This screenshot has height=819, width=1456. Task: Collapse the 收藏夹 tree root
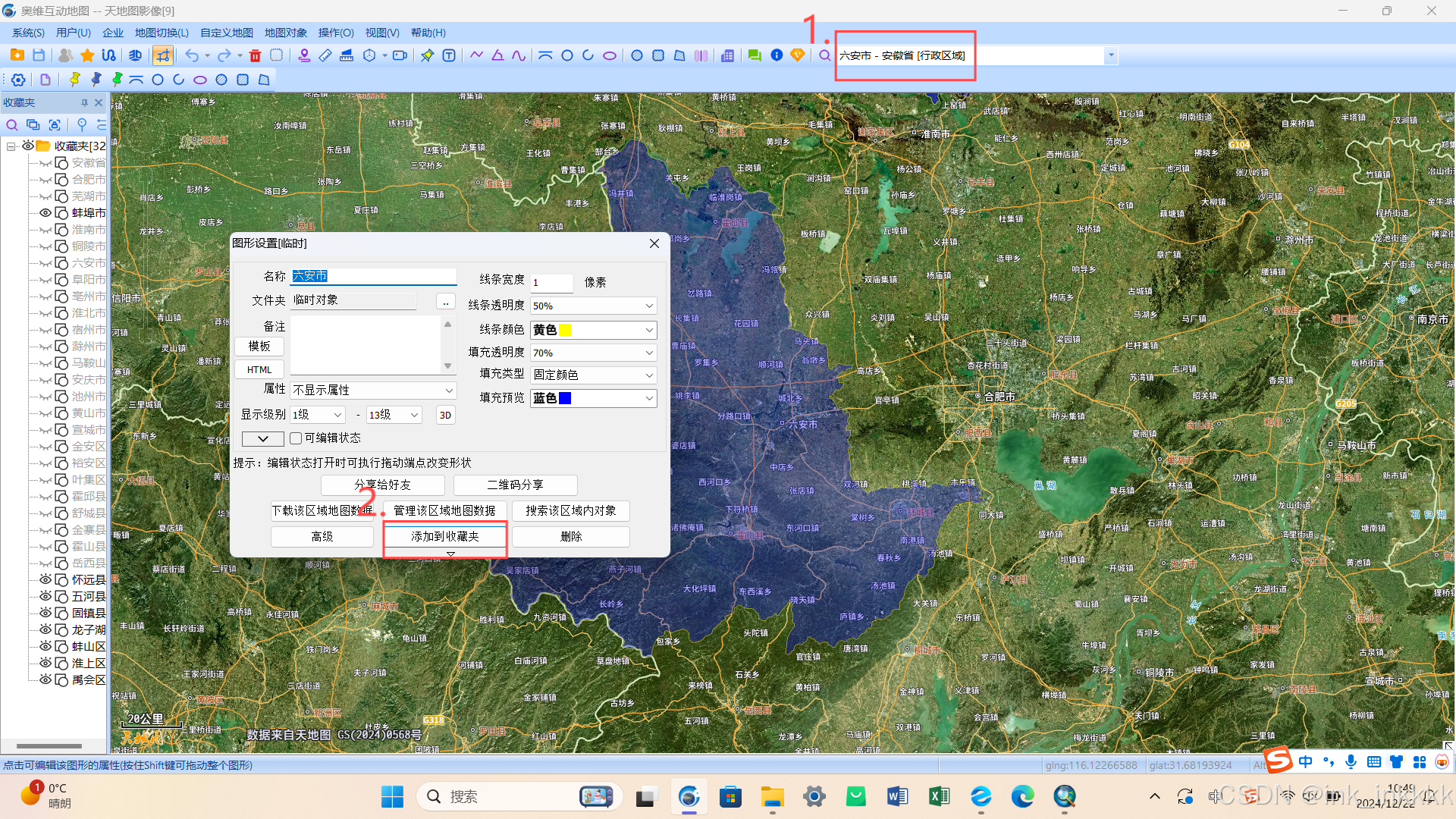[11, 146]
